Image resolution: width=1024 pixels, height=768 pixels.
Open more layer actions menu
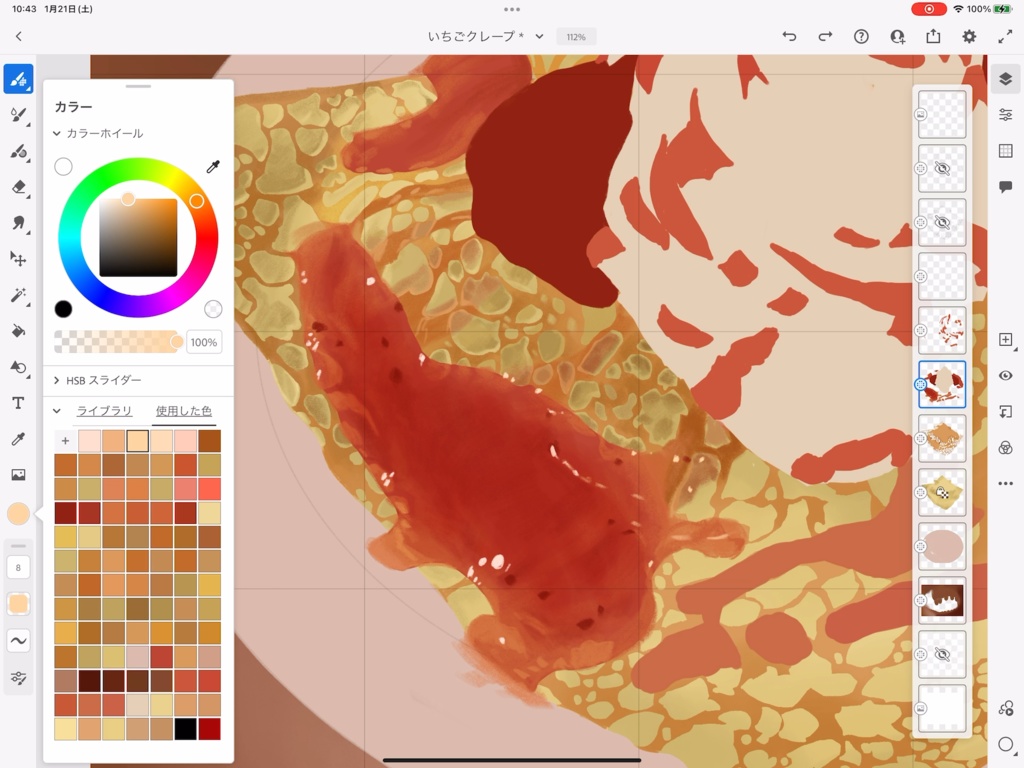(1006, 484)
